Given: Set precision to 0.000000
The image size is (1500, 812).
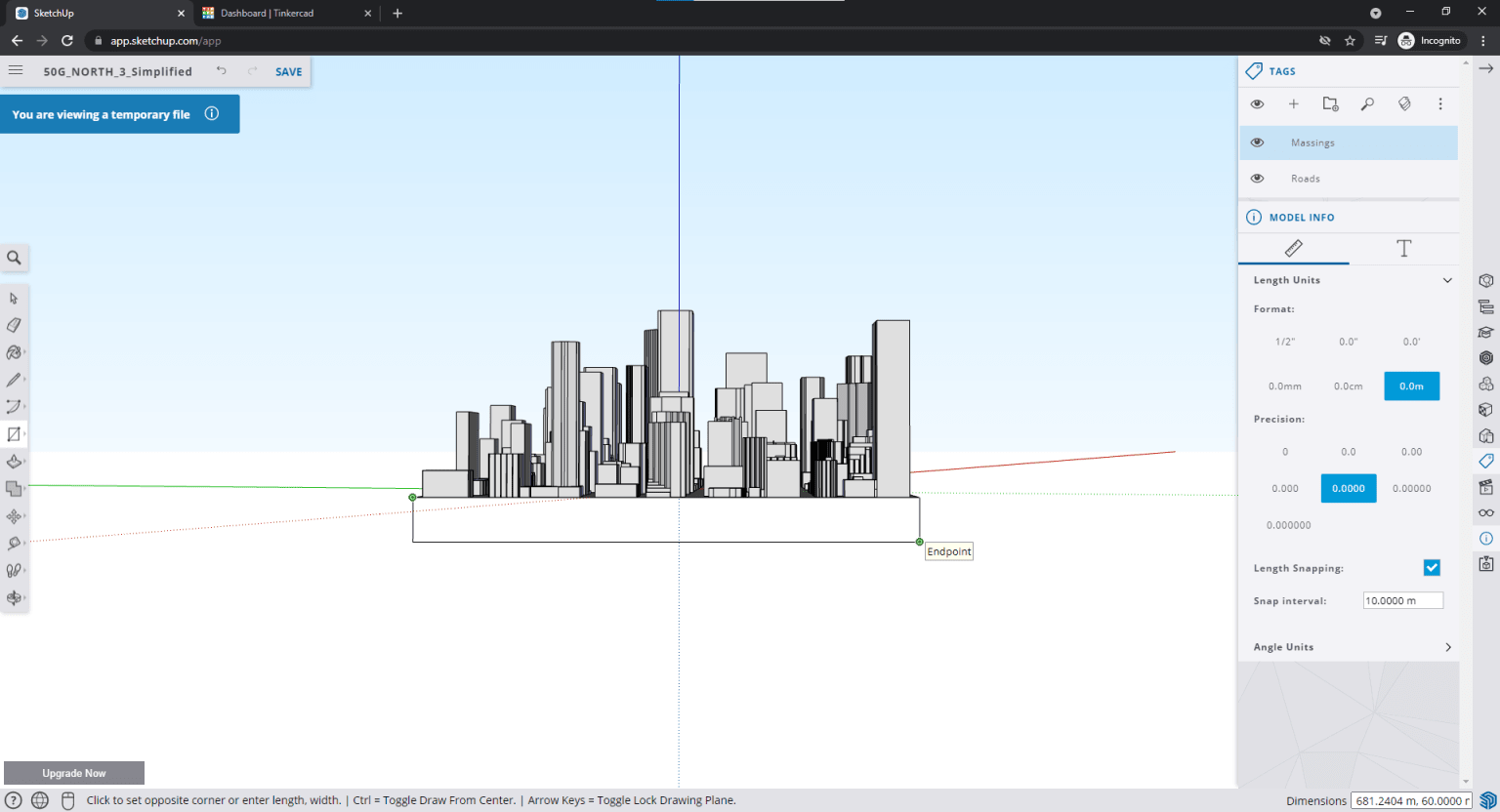Looking at the screenshot, I should click(x=1289, y=525).
